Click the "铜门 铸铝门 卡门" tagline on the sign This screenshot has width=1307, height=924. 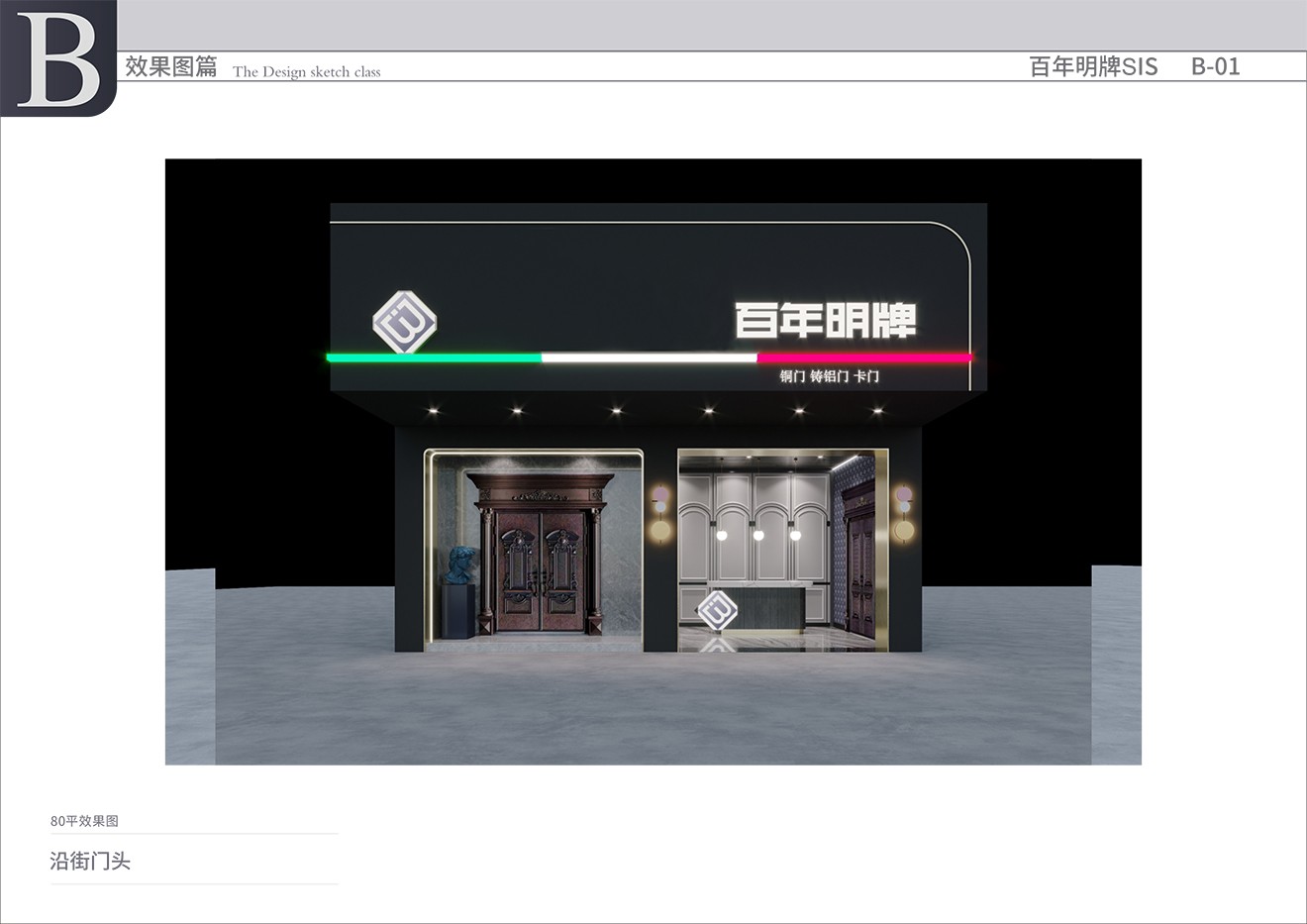[x=829, y=376]
